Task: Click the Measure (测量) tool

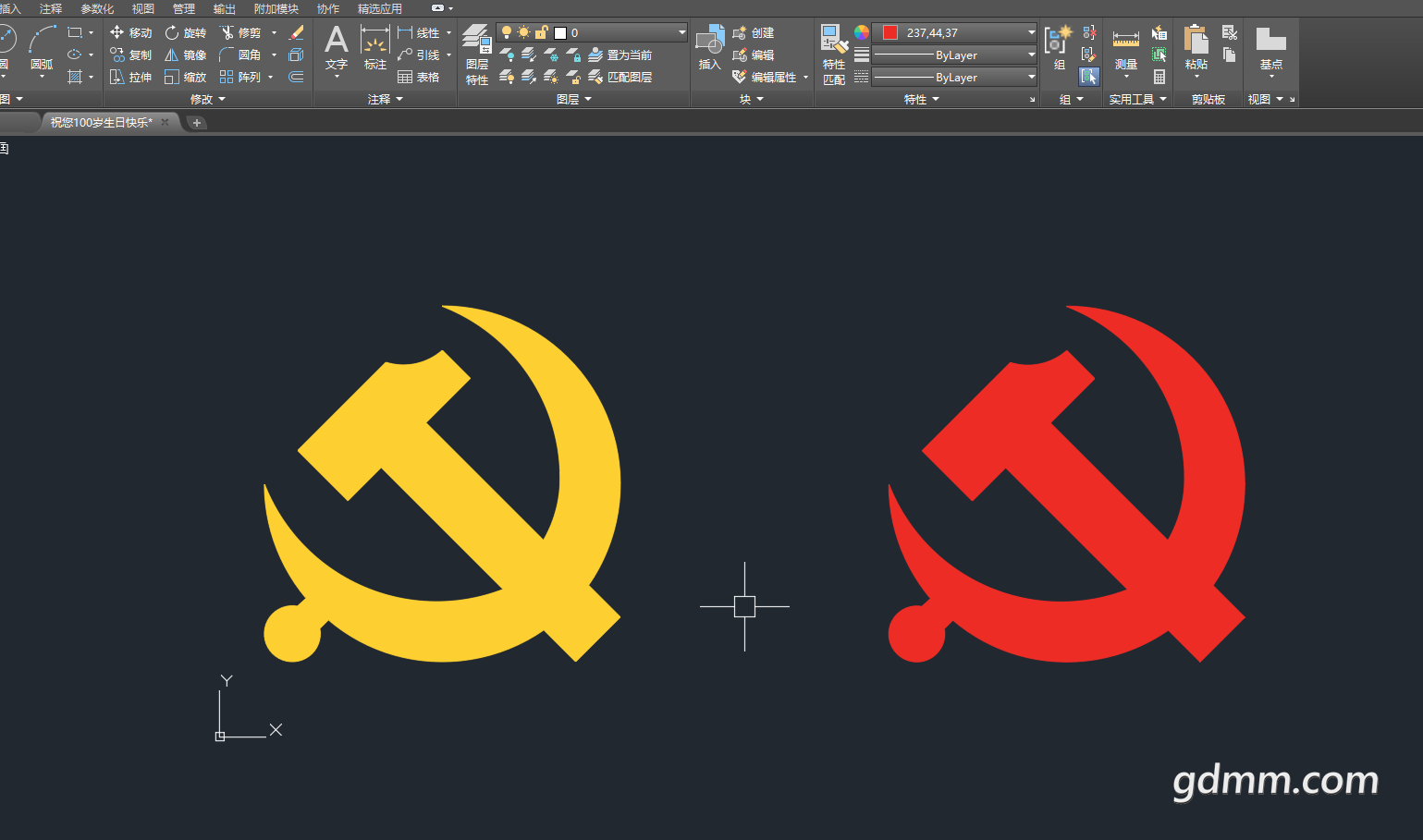Action: [1125, 50]
